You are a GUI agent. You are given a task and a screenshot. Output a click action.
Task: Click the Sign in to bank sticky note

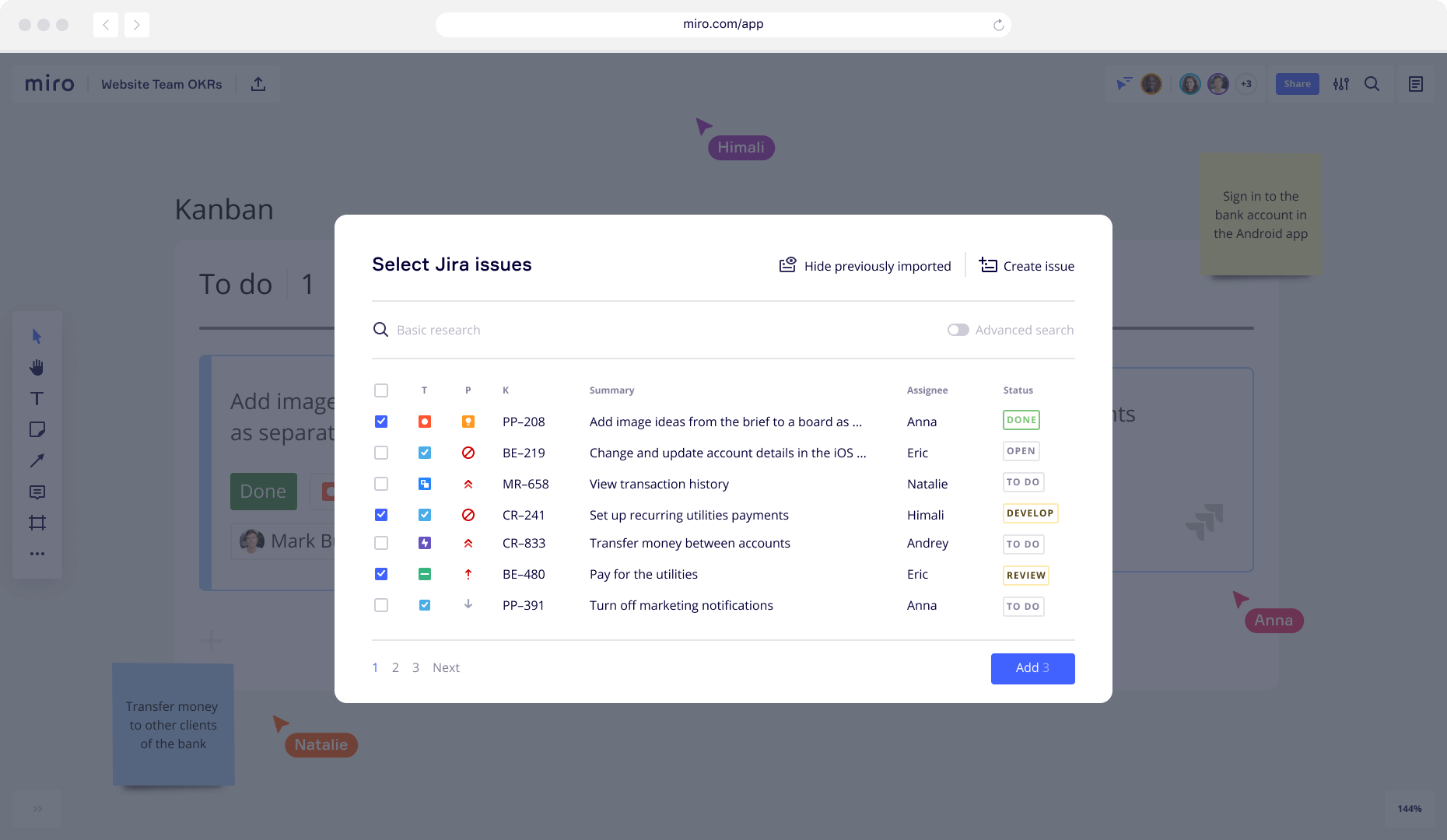pyautogui.click(x=1260, y=215)
